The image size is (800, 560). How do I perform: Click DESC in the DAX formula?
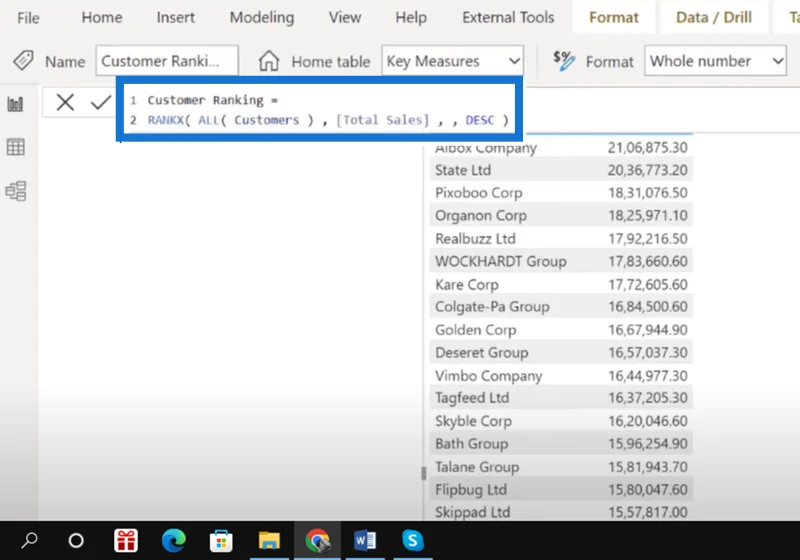pos(480,120)
